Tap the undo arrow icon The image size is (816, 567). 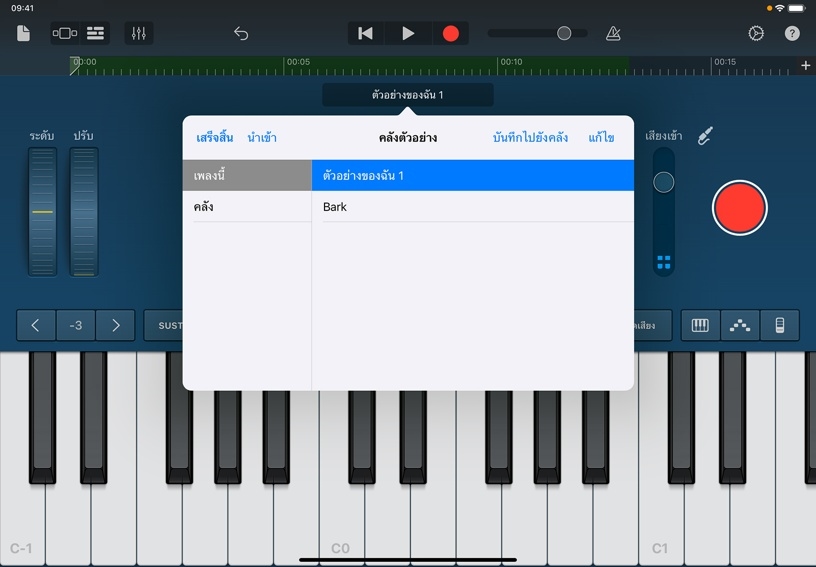tap(241, 33)
